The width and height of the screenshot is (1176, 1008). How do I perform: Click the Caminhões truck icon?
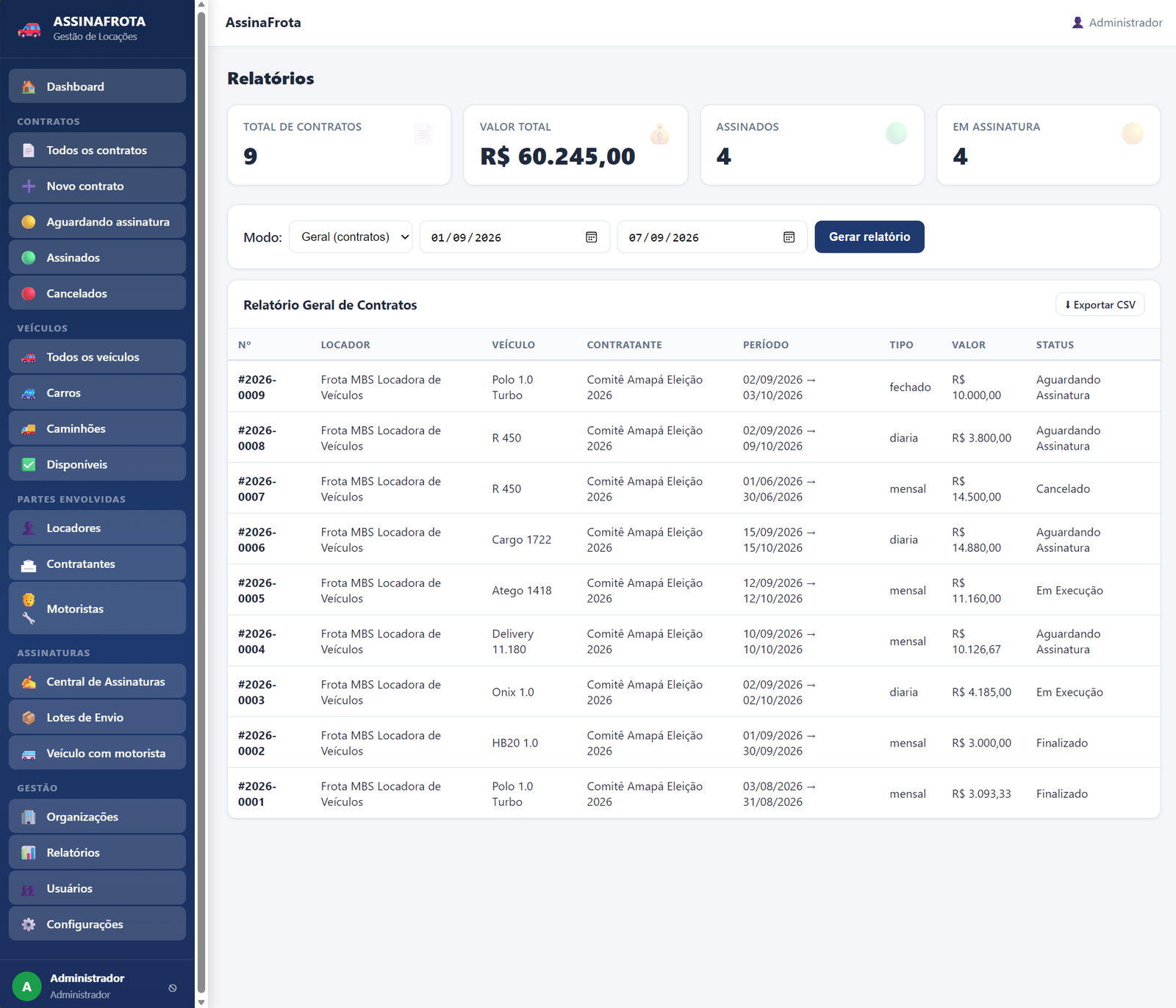coord(29,429)
